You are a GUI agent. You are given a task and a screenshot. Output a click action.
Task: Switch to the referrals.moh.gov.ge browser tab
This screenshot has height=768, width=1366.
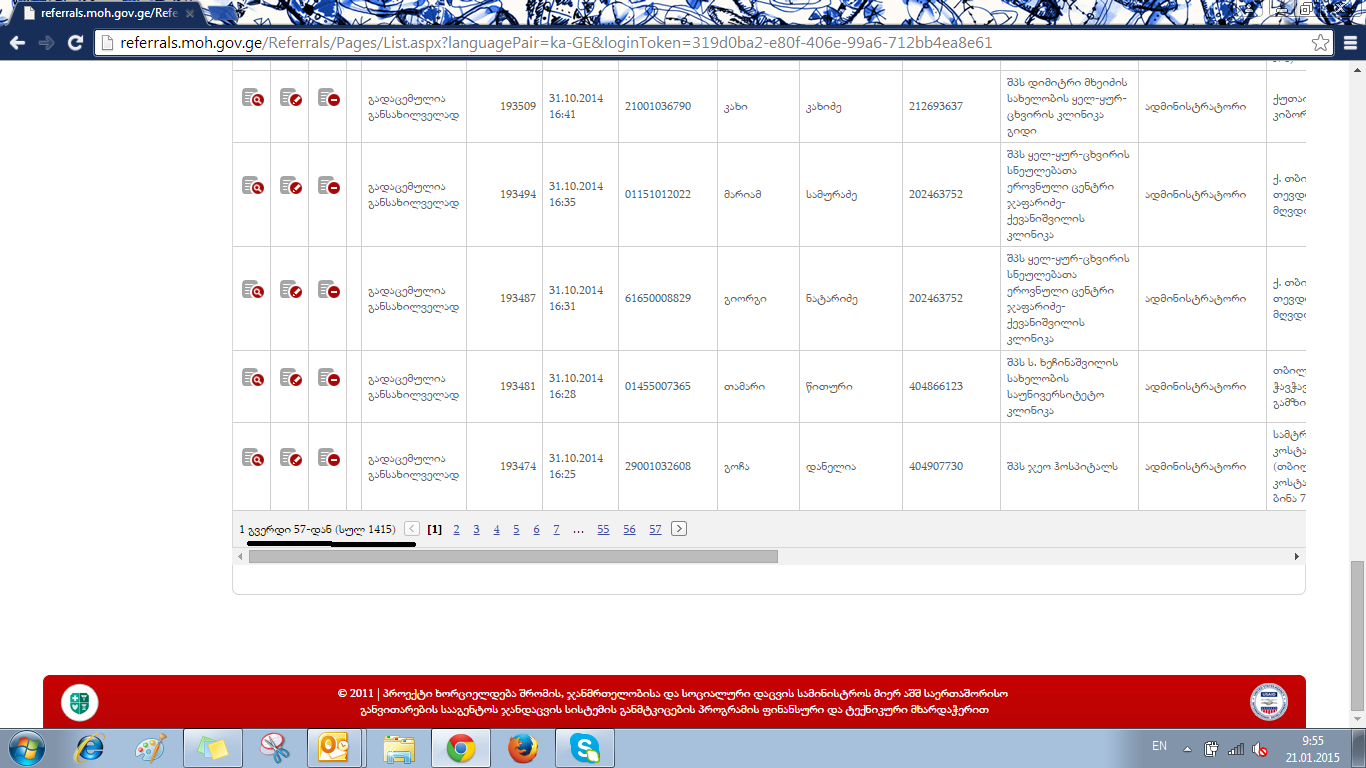(x=100, y=13)
